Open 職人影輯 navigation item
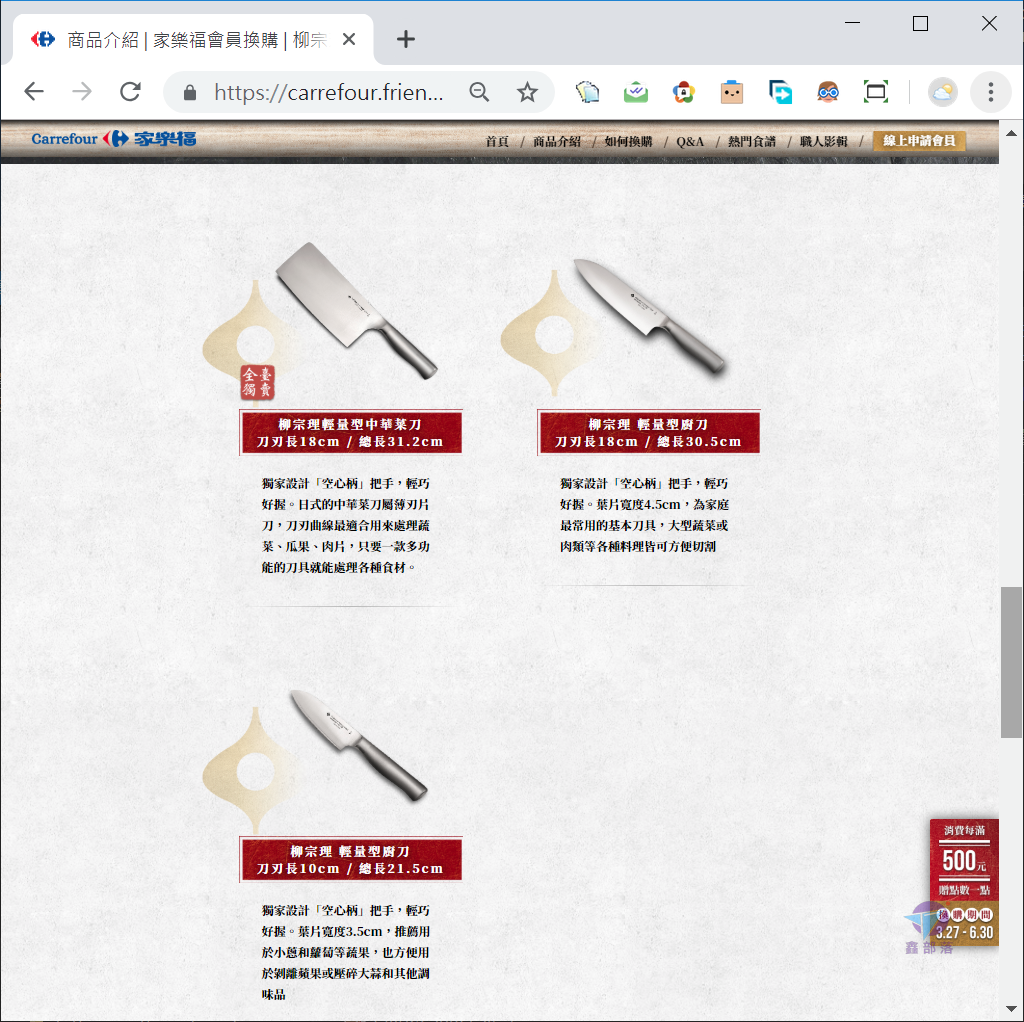 click(x=824, y=141)
